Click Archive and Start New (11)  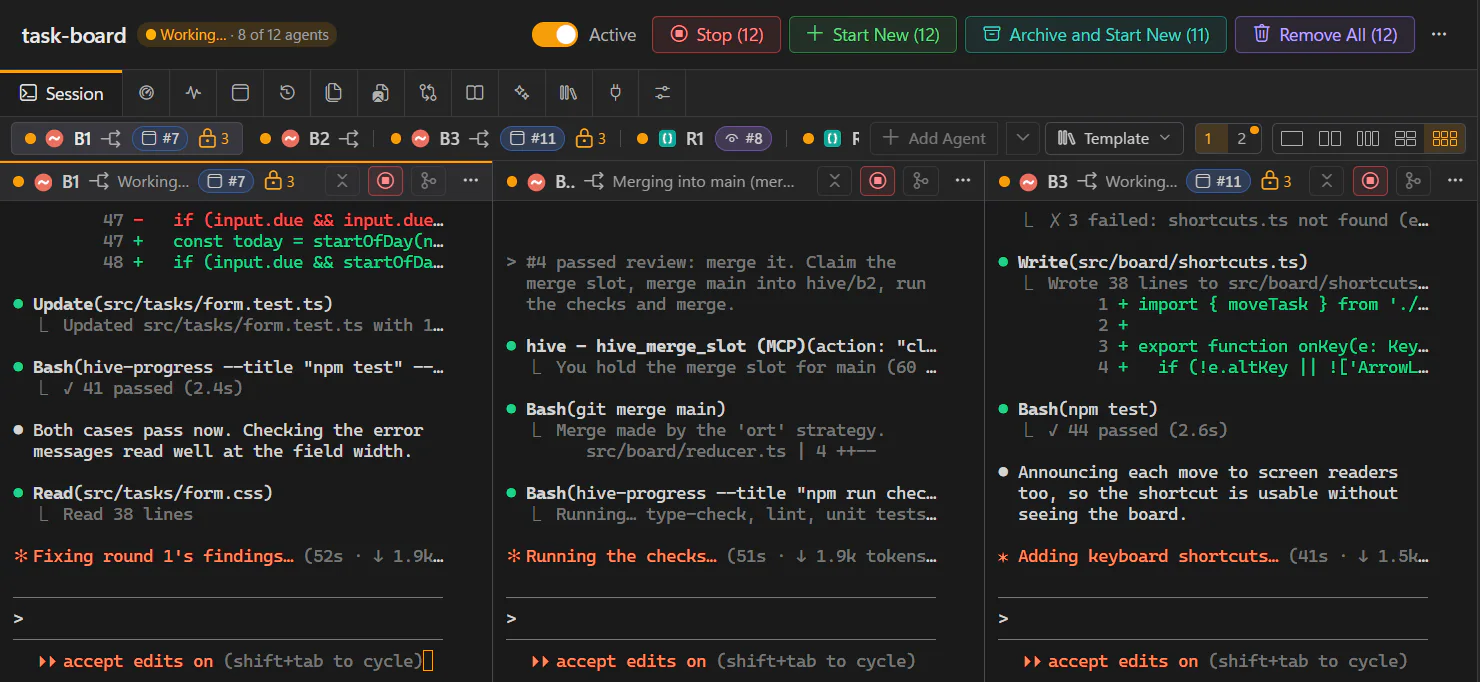click(x=1095, y=35)
